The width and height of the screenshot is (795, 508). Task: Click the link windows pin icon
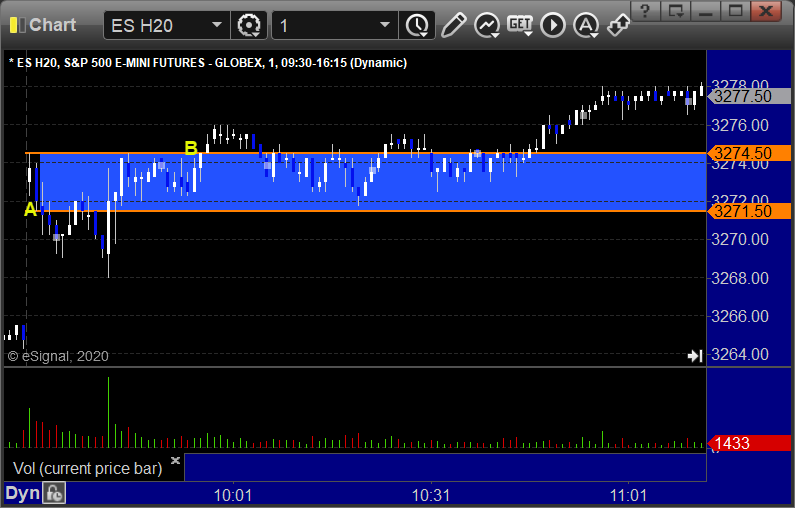(x=618, y=24)
